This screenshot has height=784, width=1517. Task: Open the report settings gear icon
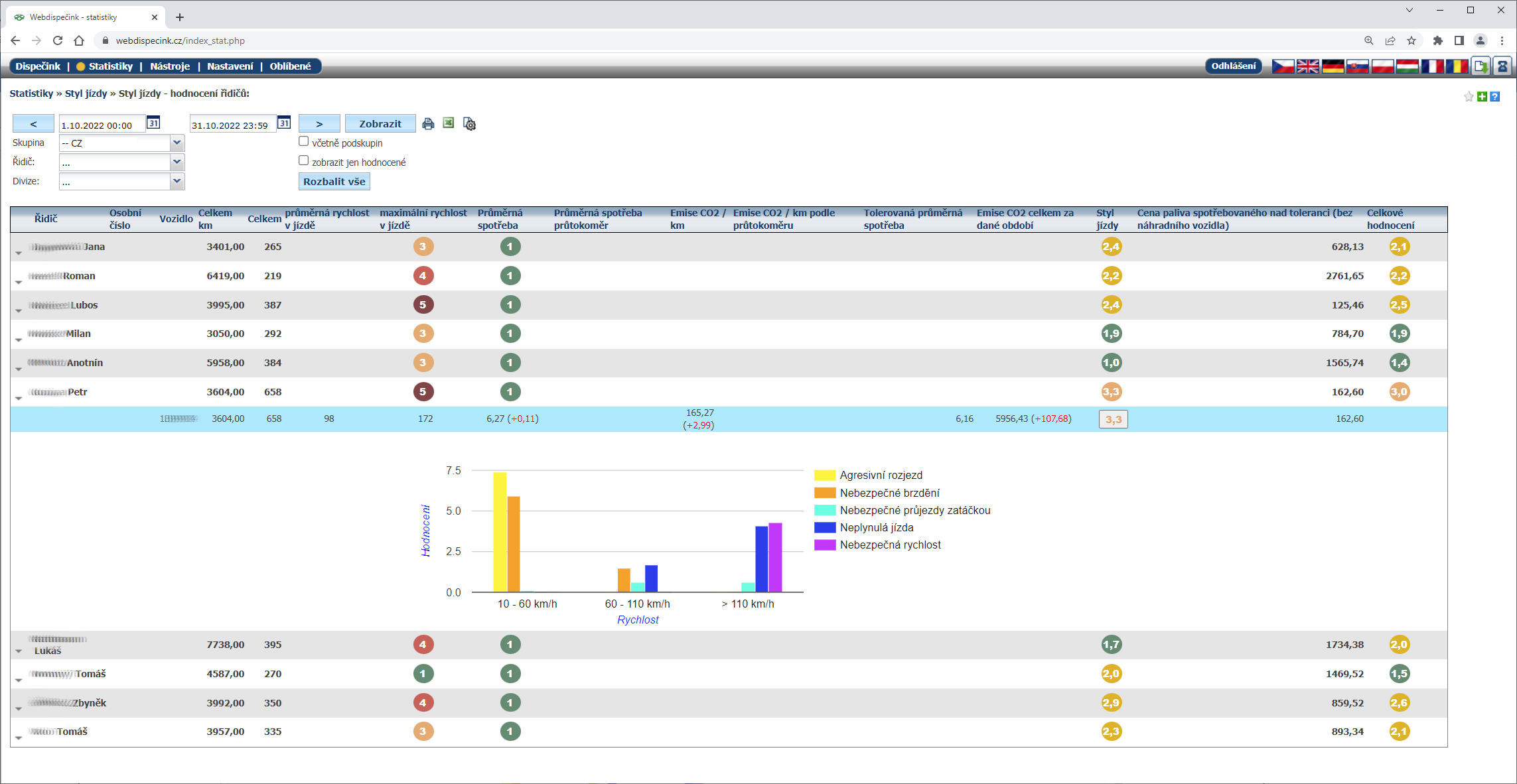pyautogui.click(x=470, y=124)
